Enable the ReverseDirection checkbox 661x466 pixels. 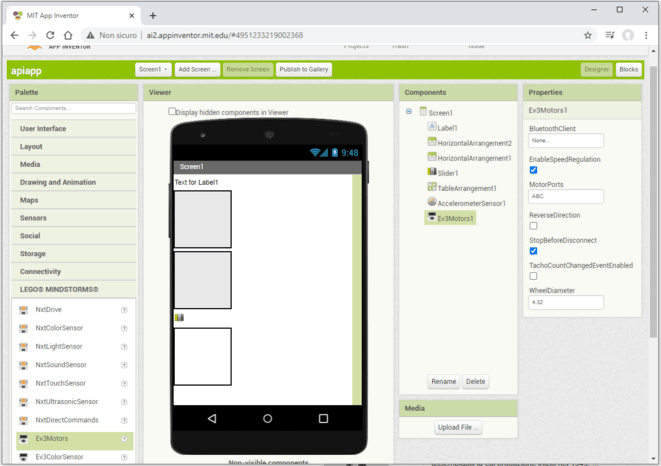533,226
